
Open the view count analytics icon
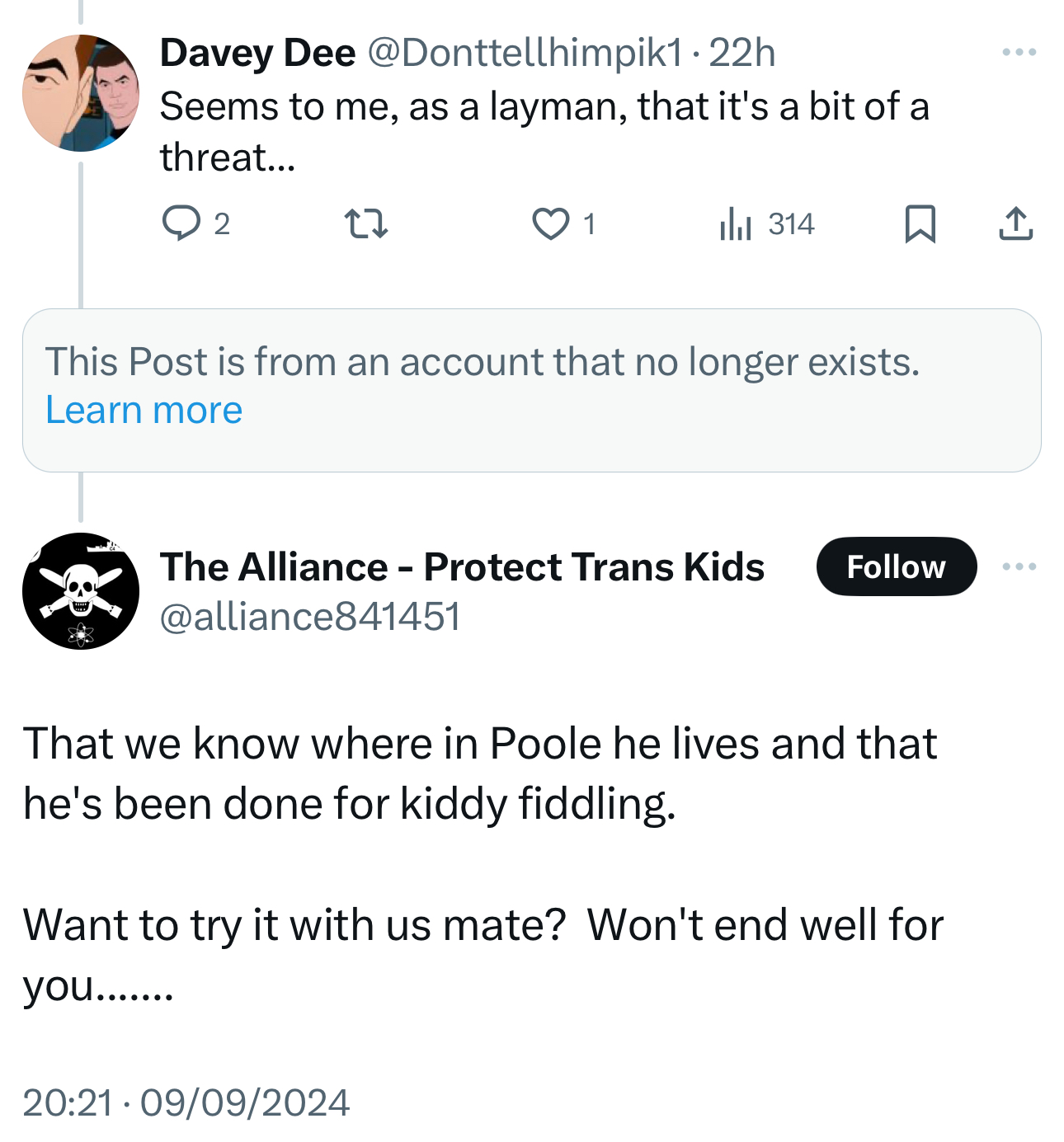(736, 223)
